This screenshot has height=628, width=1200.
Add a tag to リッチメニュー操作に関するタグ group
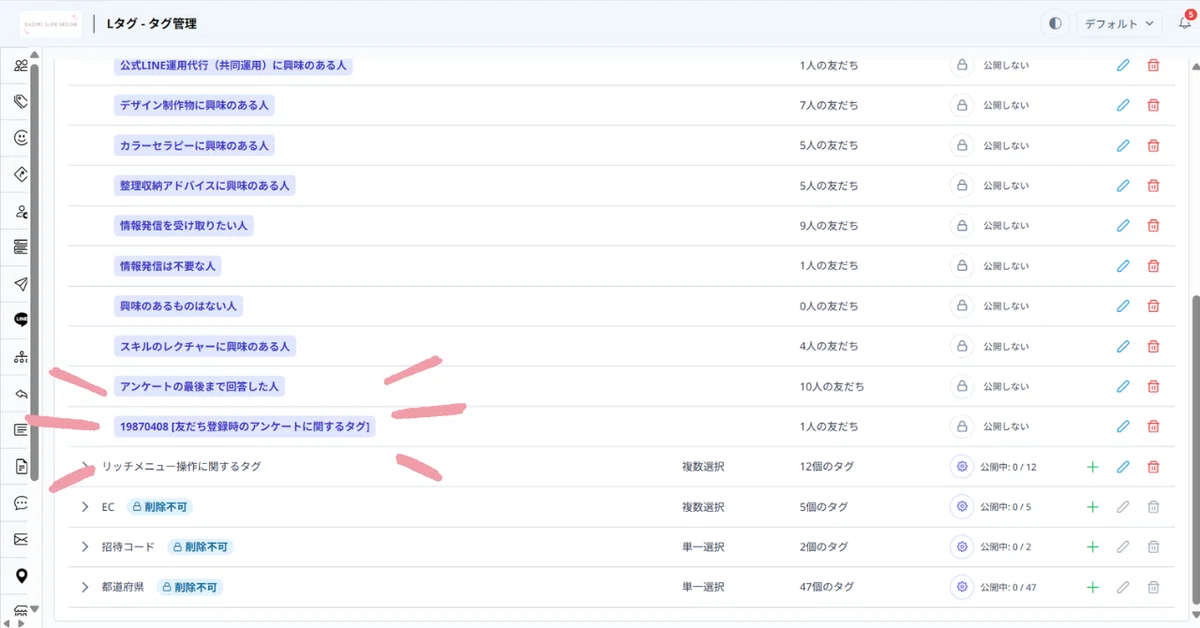point(1092,466)
